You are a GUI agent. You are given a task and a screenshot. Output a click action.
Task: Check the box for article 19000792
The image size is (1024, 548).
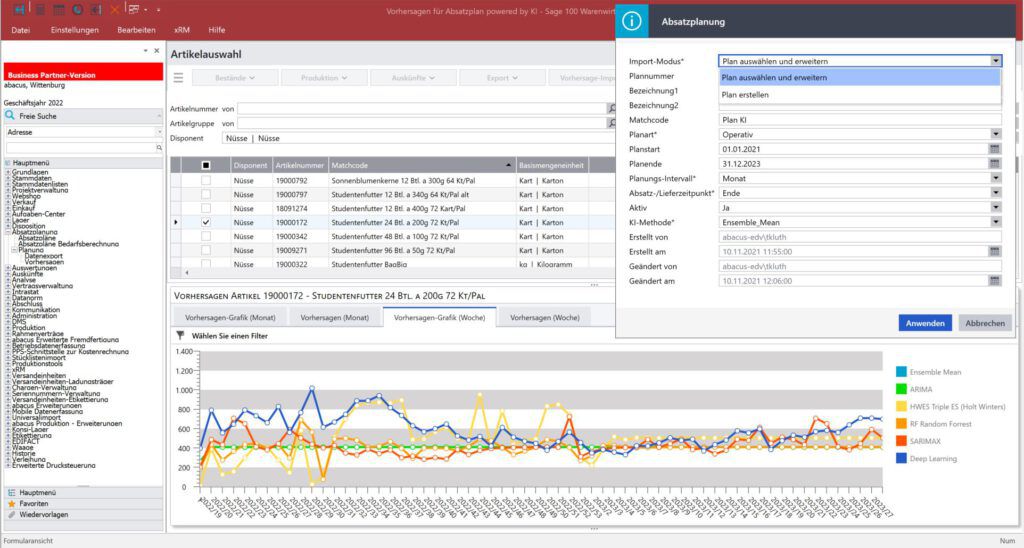tap(206, 180)
